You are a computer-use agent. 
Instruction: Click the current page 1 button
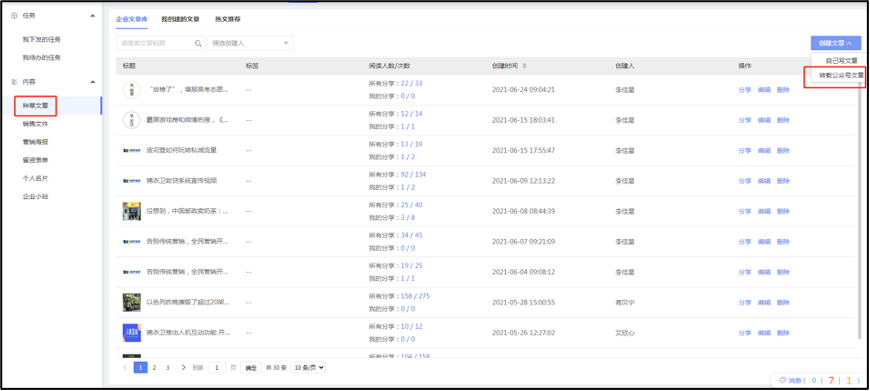[x=141, y=367]
